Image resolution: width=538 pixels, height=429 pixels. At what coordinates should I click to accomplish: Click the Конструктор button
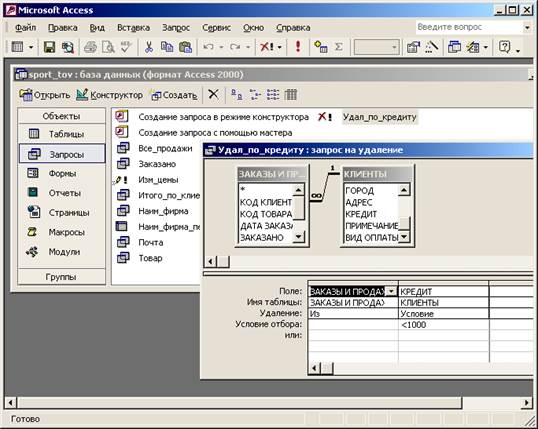pos(109,95)
